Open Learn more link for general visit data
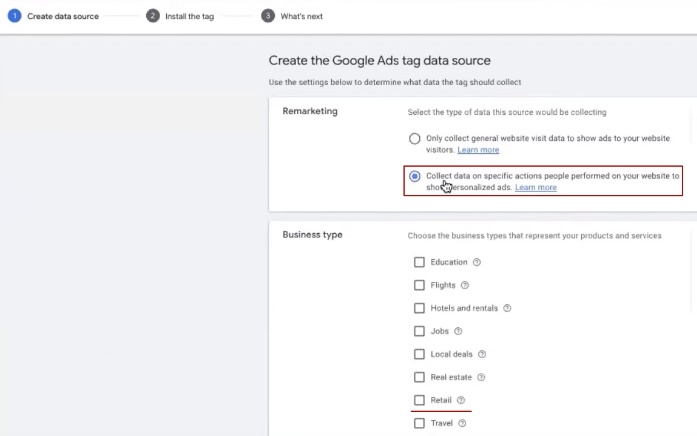This screenshot has height=436, width=697. pos(478,150)
